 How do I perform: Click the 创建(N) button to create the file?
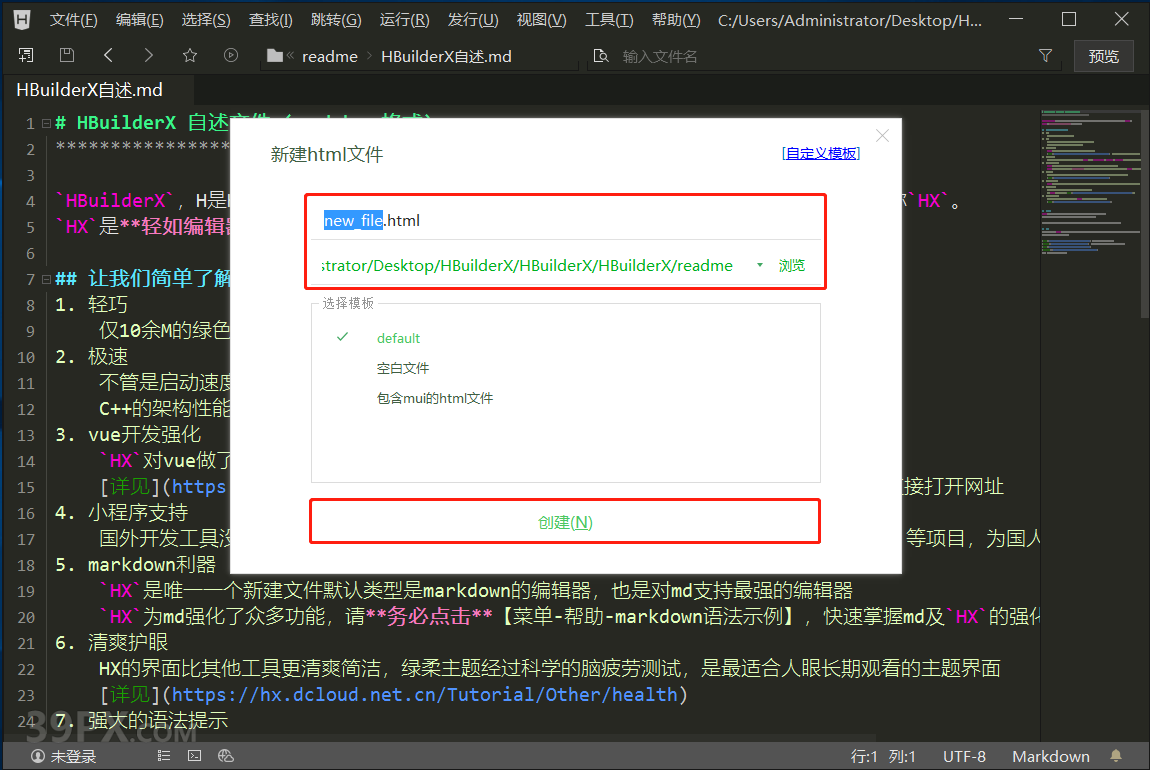pos(564,520)
